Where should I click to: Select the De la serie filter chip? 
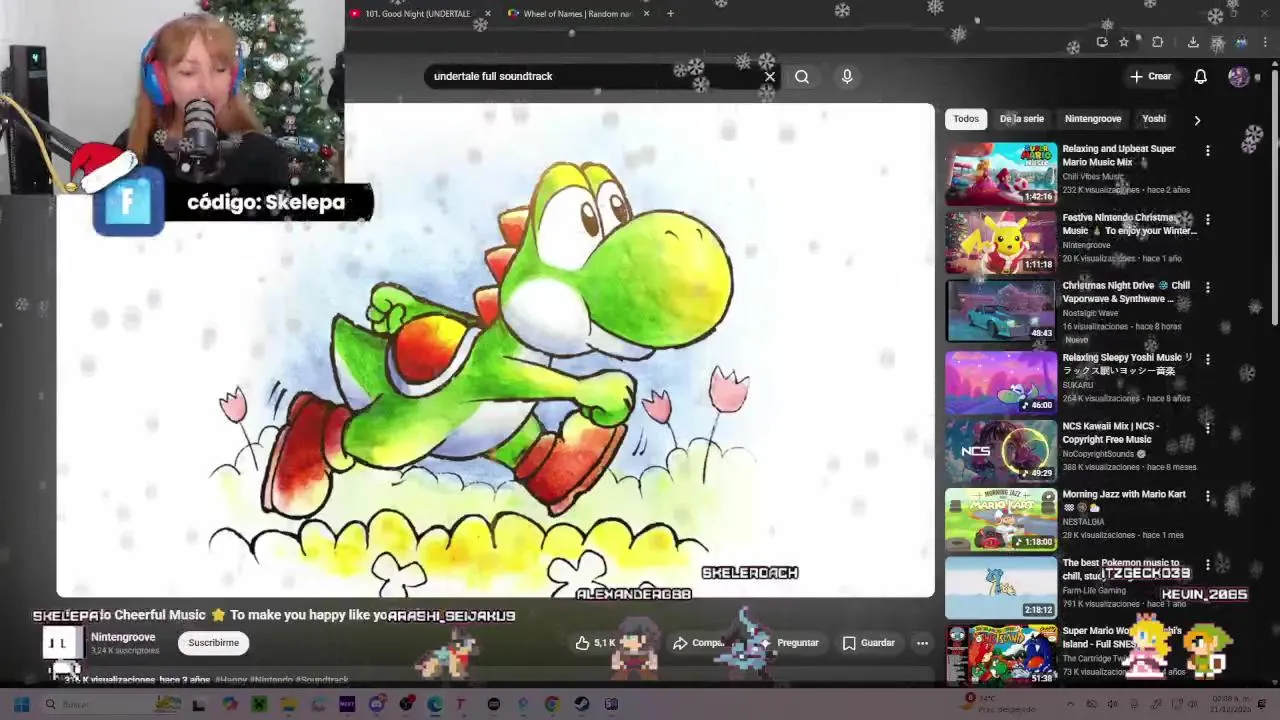pyautogui.click(x=1021, y=119)
